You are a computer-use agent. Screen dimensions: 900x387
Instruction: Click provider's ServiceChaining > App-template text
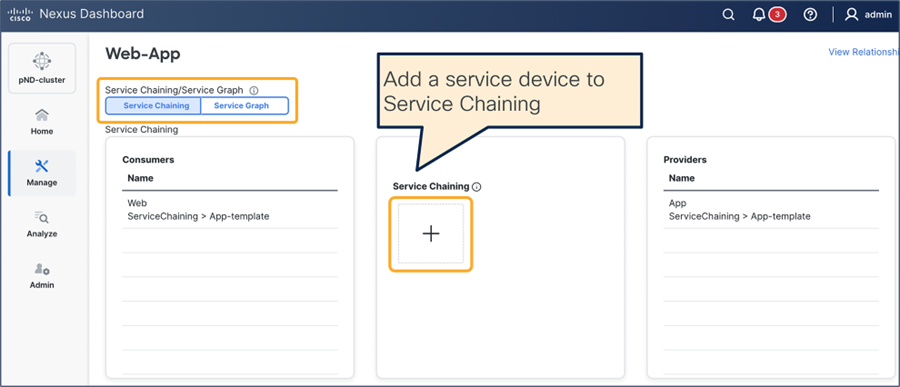click(x=739, y=216)
